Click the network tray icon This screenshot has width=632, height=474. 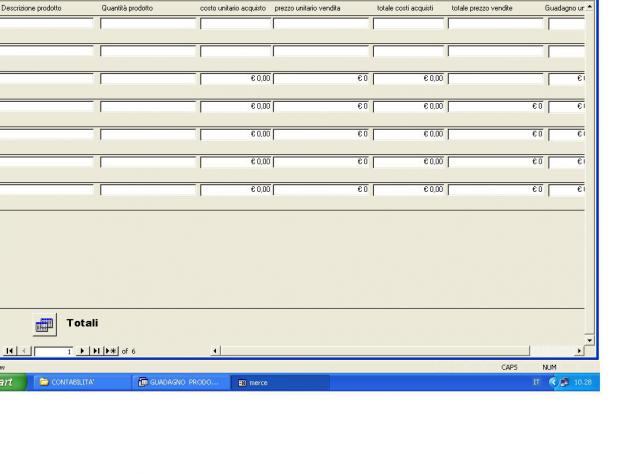pos(564,382)
